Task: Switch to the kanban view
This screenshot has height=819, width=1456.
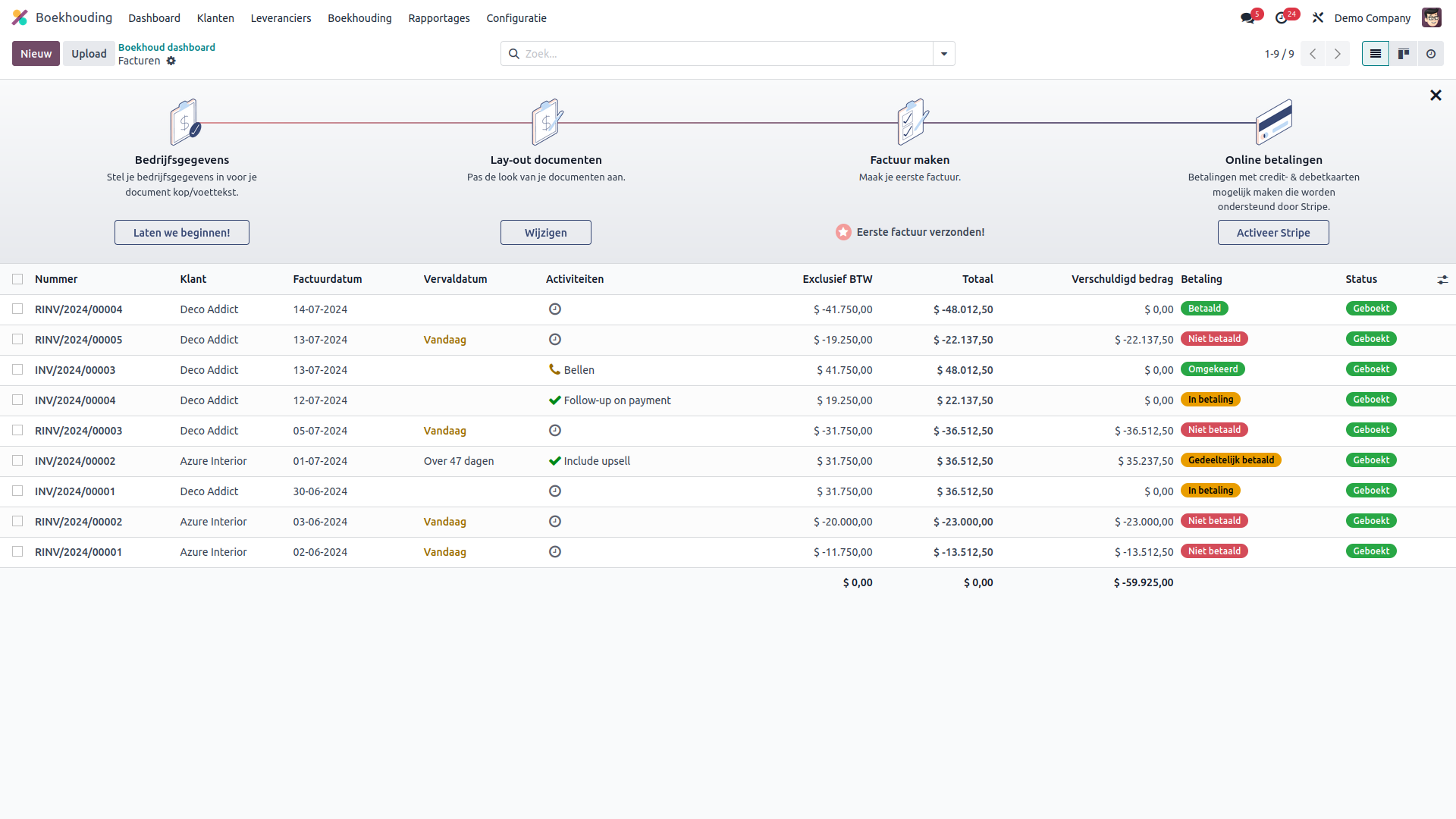Action: (1403, 53)
